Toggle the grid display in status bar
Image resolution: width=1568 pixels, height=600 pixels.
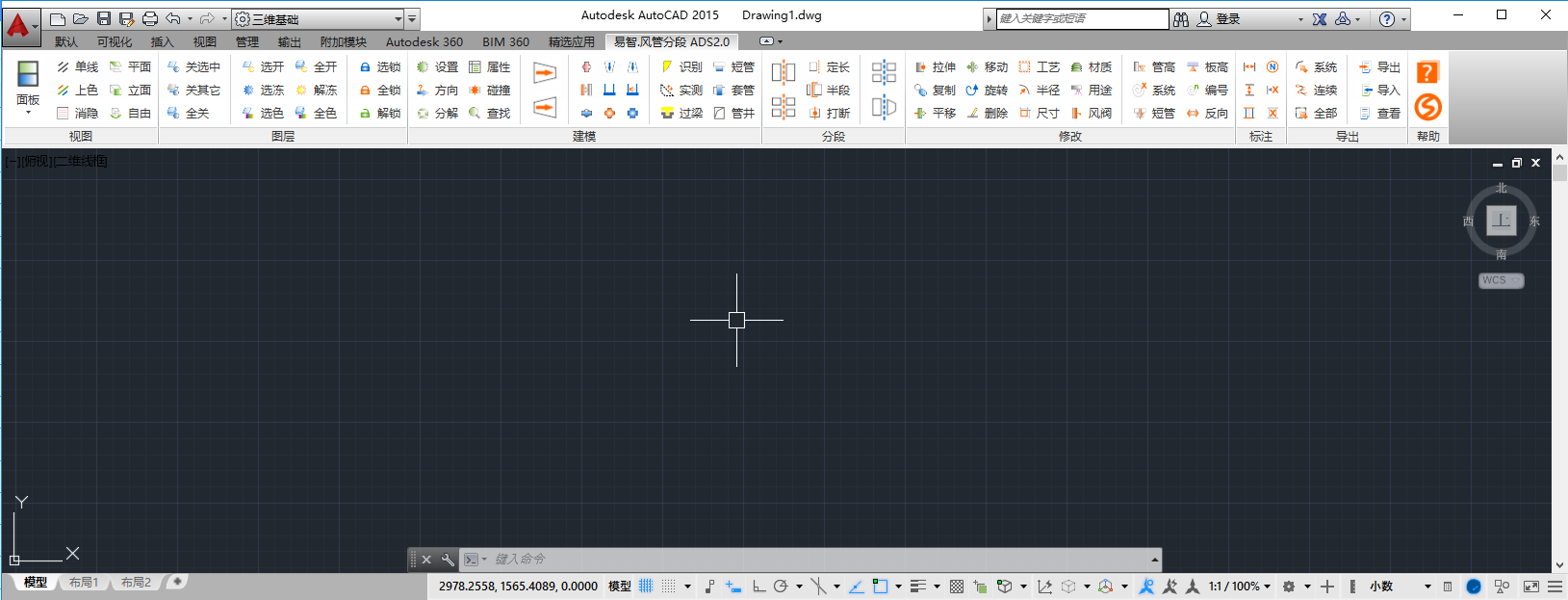pos(646,586)
